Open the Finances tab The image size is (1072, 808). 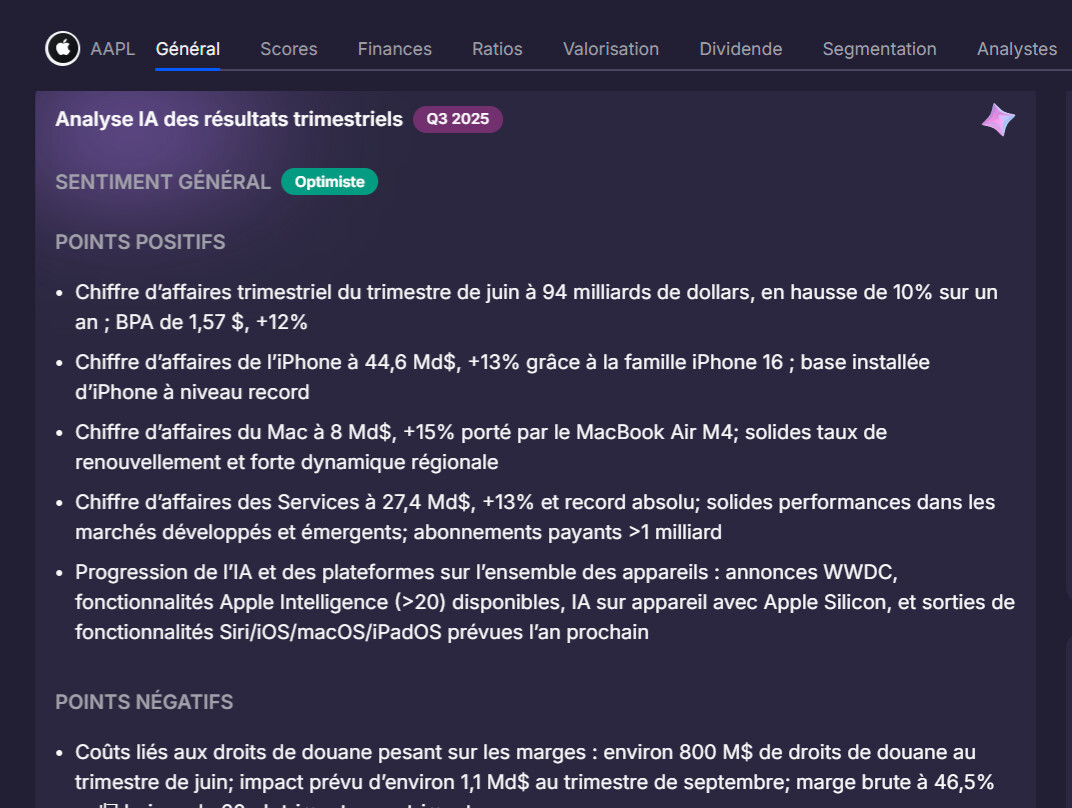coord(394,48)
